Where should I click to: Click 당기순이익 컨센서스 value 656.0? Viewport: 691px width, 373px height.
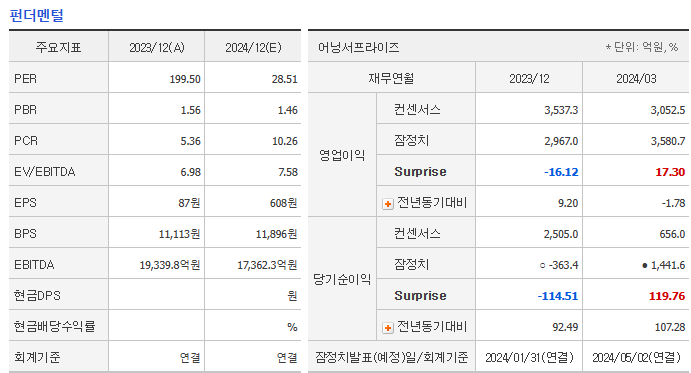click(672, 234)
